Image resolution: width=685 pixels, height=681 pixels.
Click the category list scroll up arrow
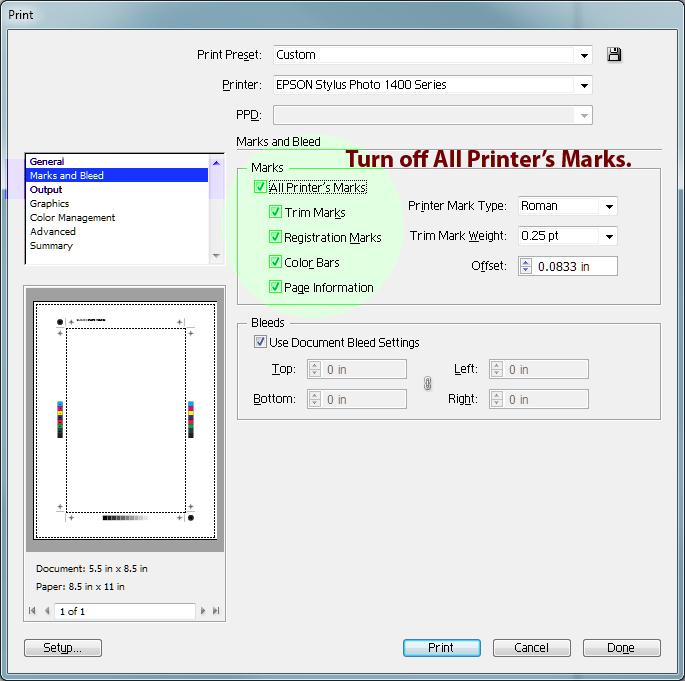[216, 163]
